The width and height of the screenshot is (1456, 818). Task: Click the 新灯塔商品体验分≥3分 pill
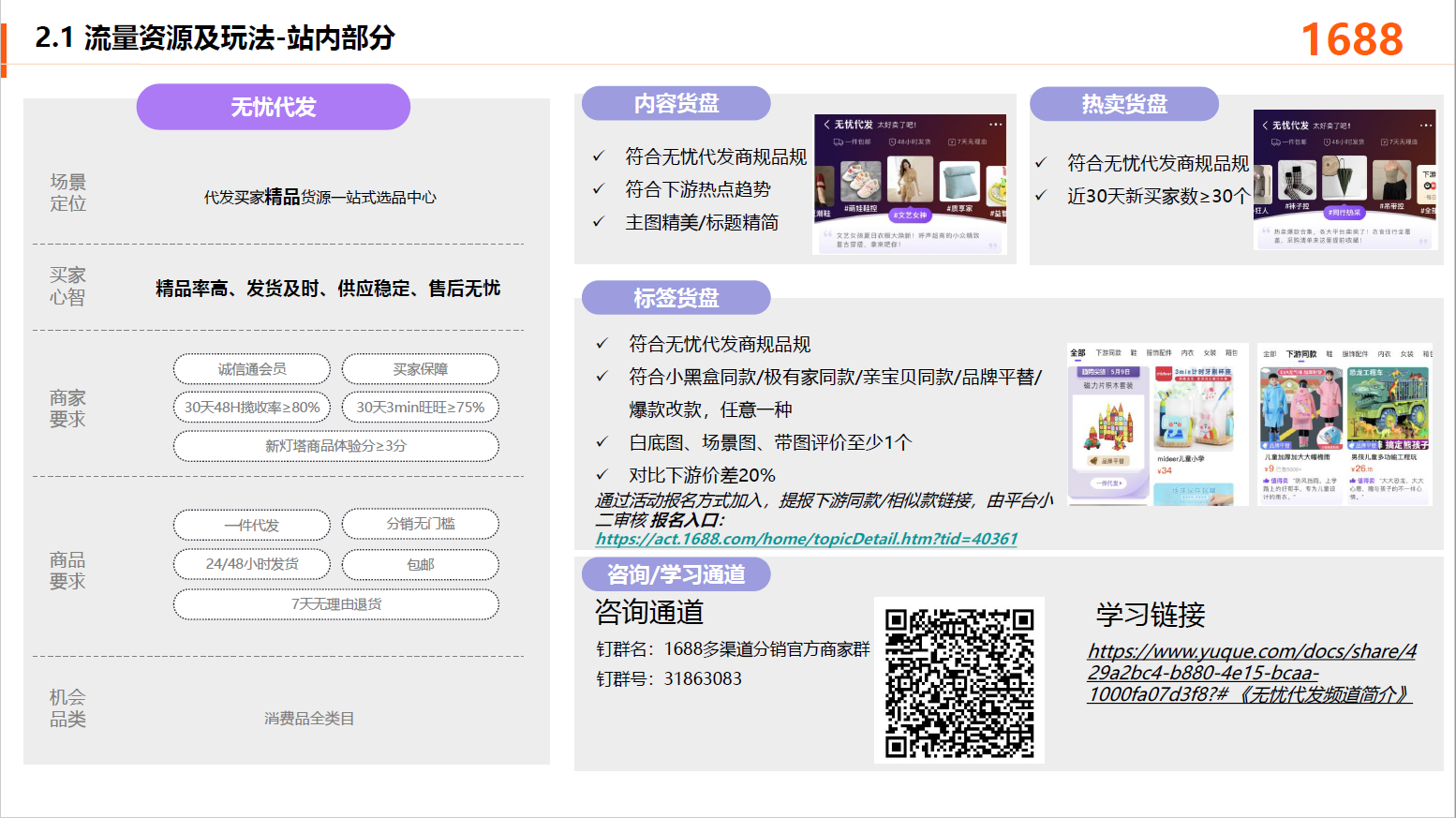click(336, 446)
